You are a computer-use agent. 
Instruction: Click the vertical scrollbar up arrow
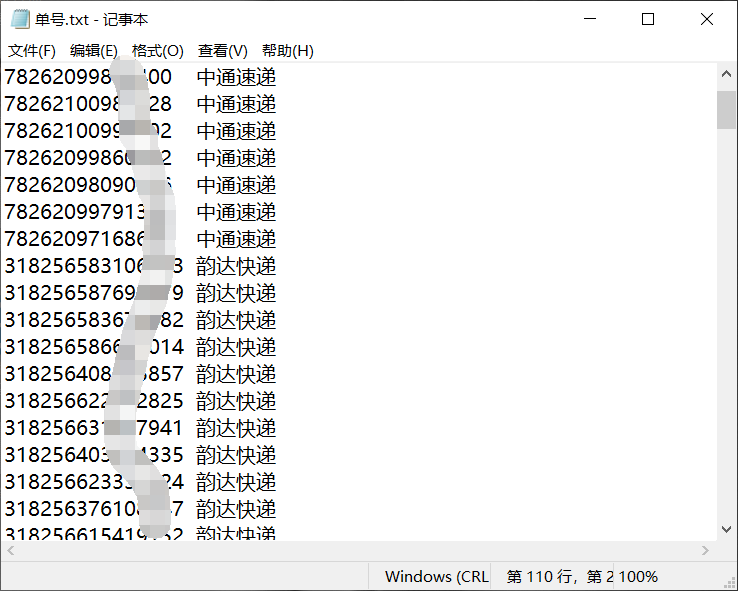click(726, 74)
